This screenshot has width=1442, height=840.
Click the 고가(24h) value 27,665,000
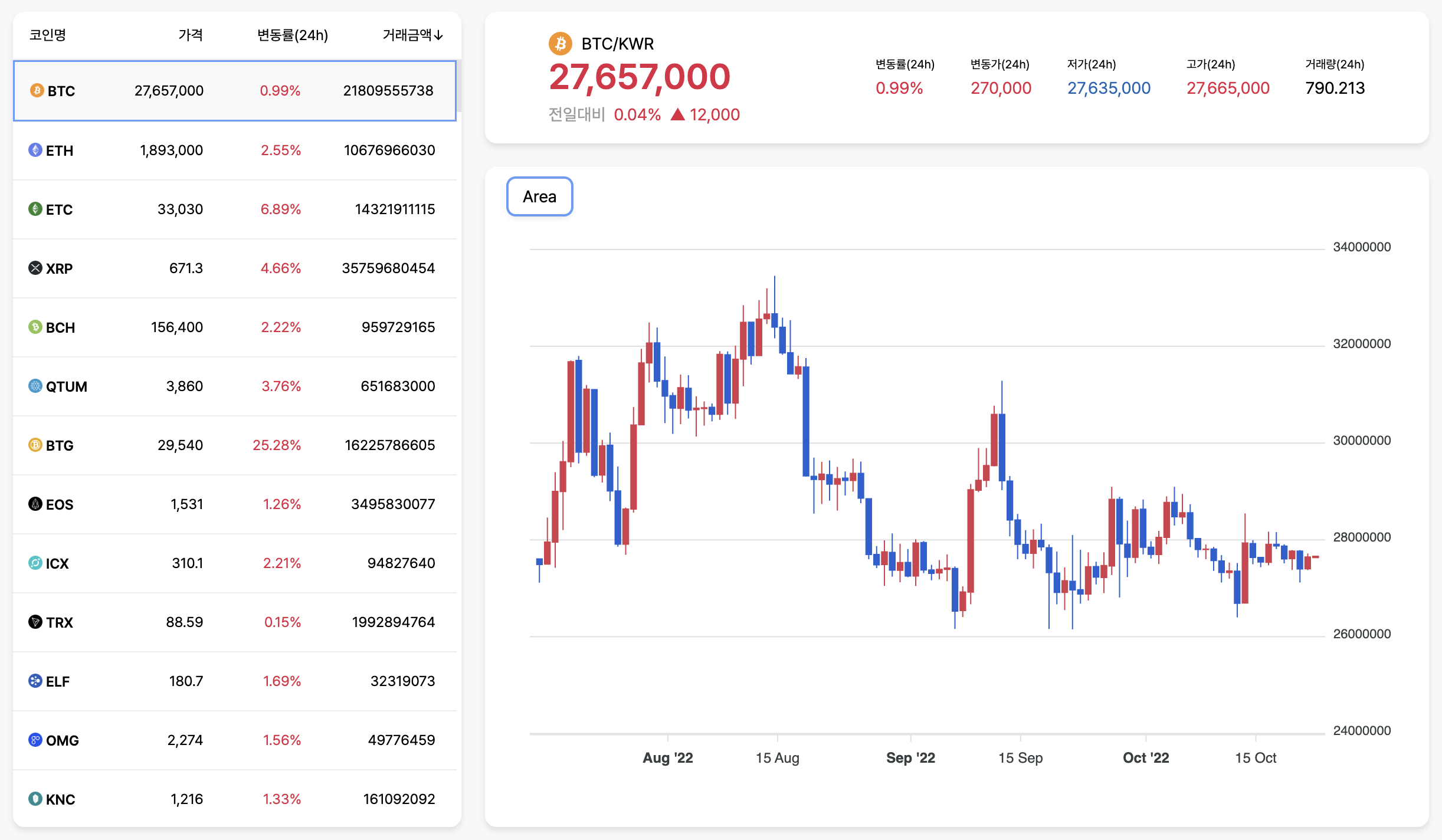(1228, 88)
